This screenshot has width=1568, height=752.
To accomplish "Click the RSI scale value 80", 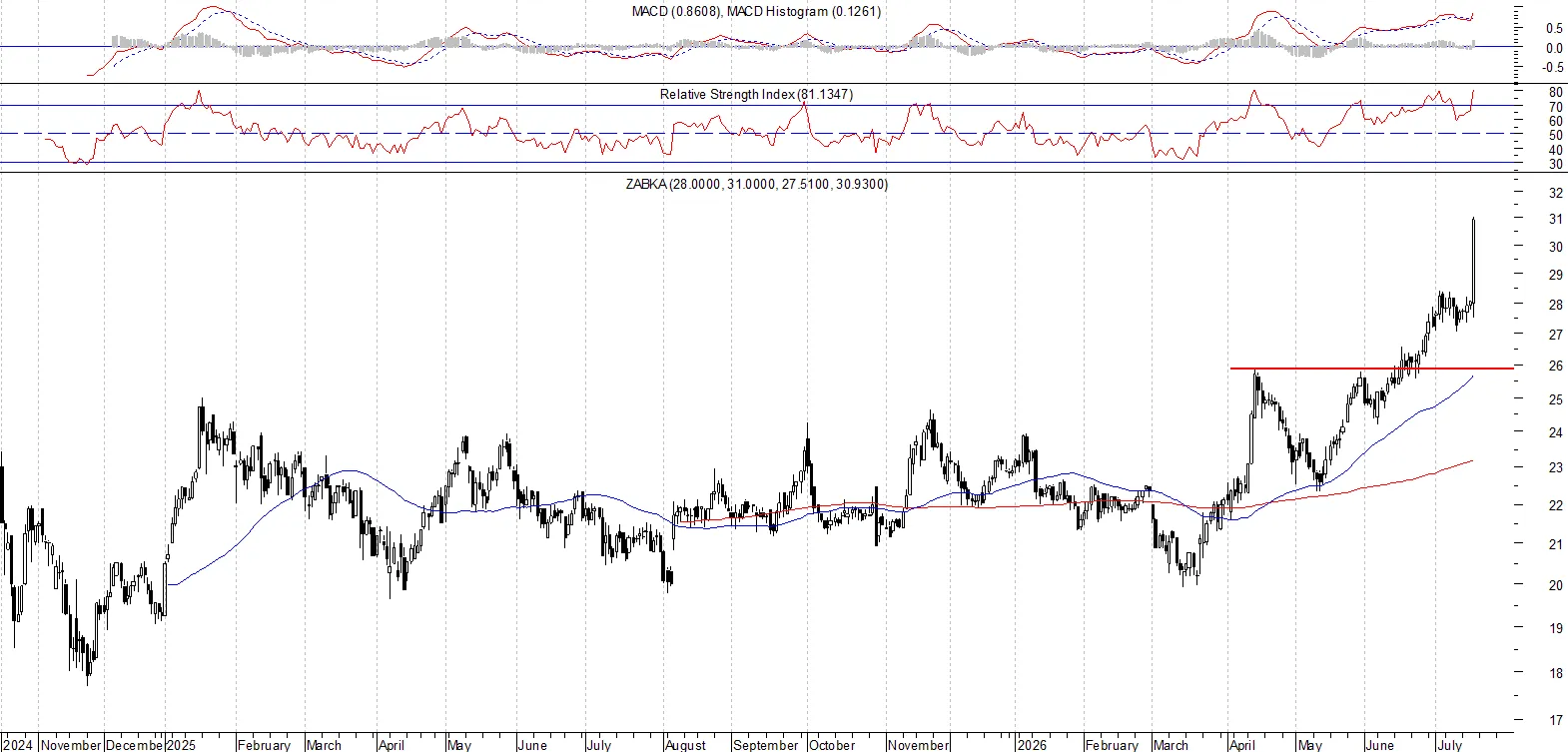I will (x=1555, y=93).
